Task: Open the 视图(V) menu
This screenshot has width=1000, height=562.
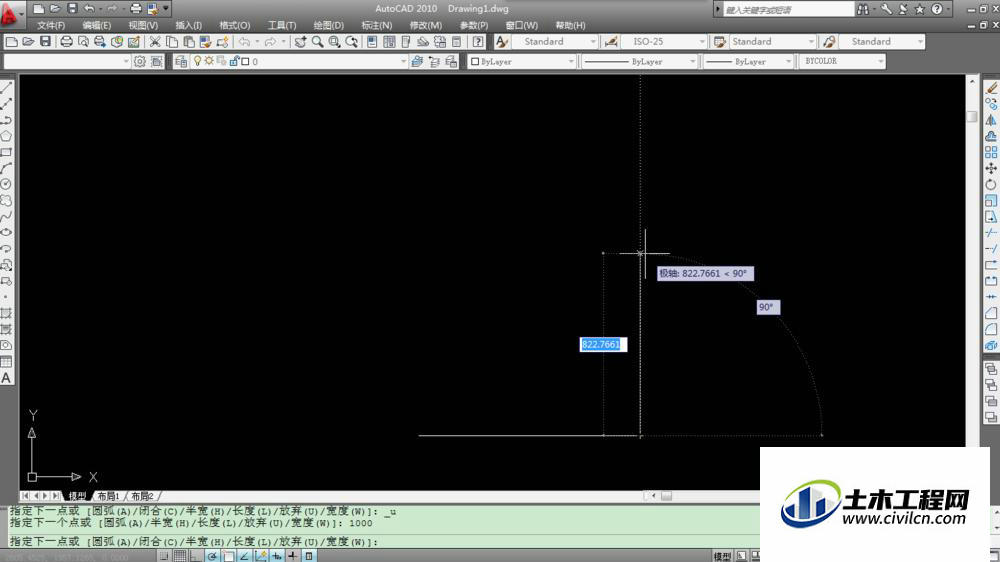Action: coord(143,26)
